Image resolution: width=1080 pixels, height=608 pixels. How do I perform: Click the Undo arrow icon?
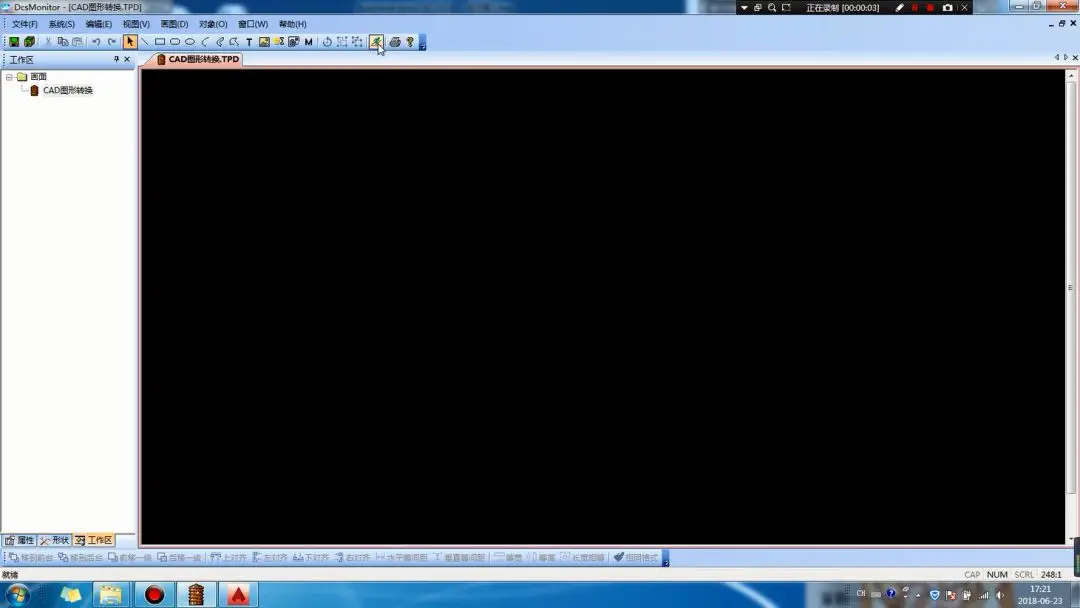click(x=96, y=42)
